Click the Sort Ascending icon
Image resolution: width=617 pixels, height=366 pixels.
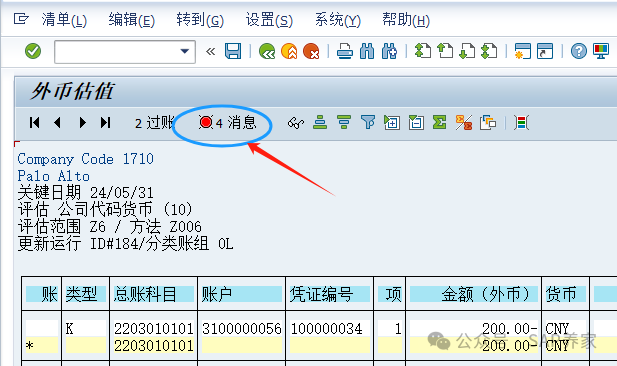click(x=320, y=123)
